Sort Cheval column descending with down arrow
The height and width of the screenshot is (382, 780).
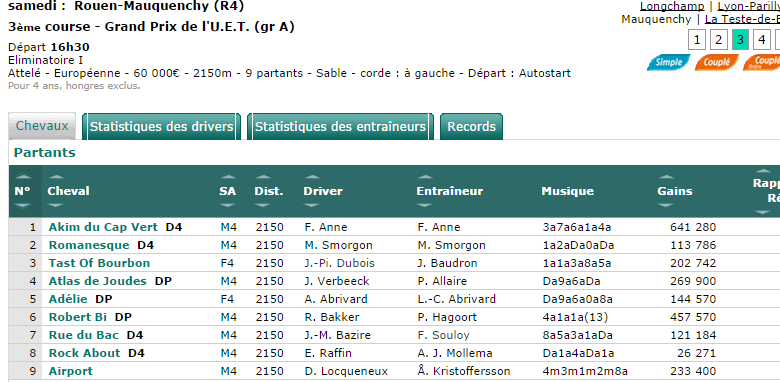[56, 205]
